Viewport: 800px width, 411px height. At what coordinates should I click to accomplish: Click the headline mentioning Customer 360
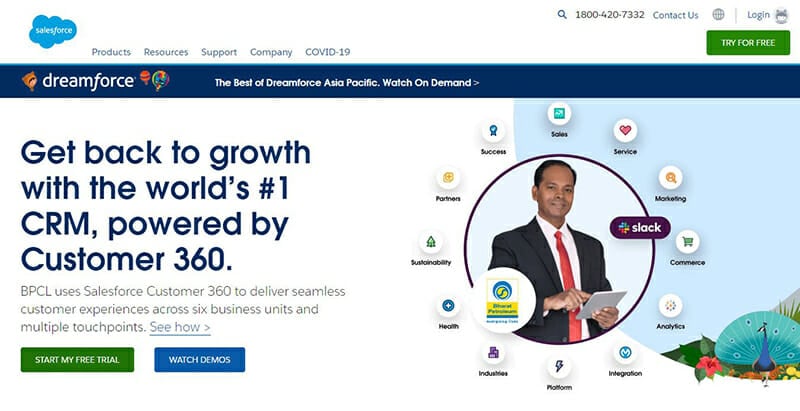pyautogui.click(x=166, y=206)
